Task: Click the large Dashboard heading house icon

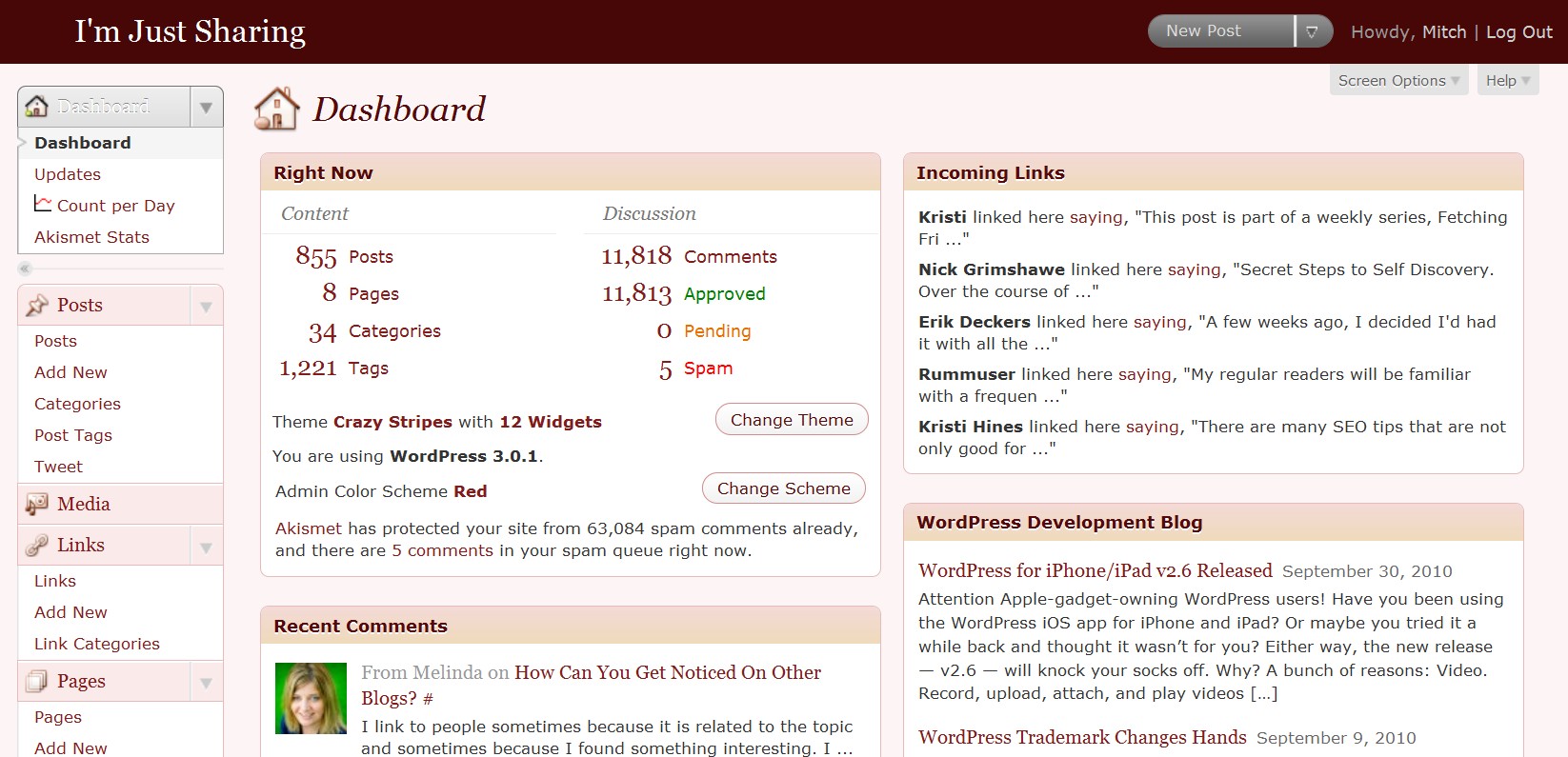Action: pos(277,110)
